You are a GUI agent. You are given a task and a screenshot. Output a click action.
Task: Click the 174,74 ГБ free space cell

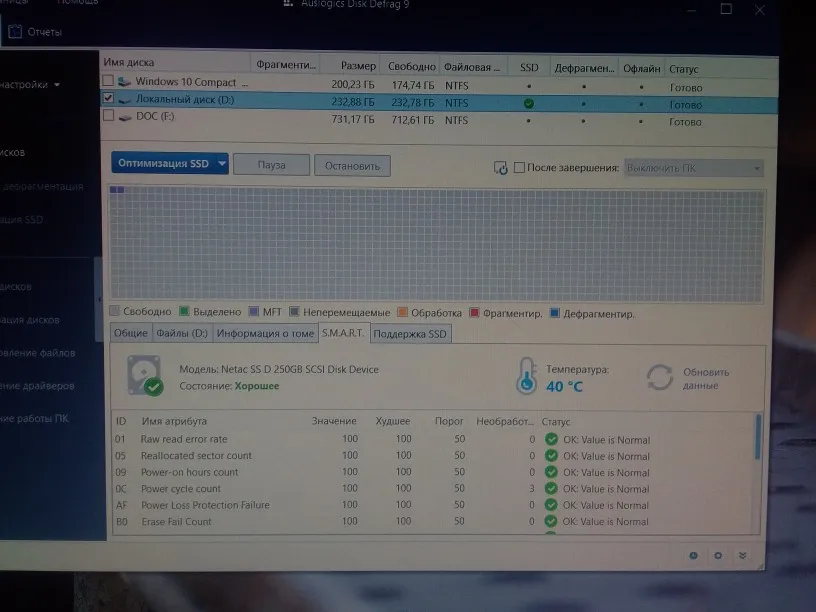[413, 85]
